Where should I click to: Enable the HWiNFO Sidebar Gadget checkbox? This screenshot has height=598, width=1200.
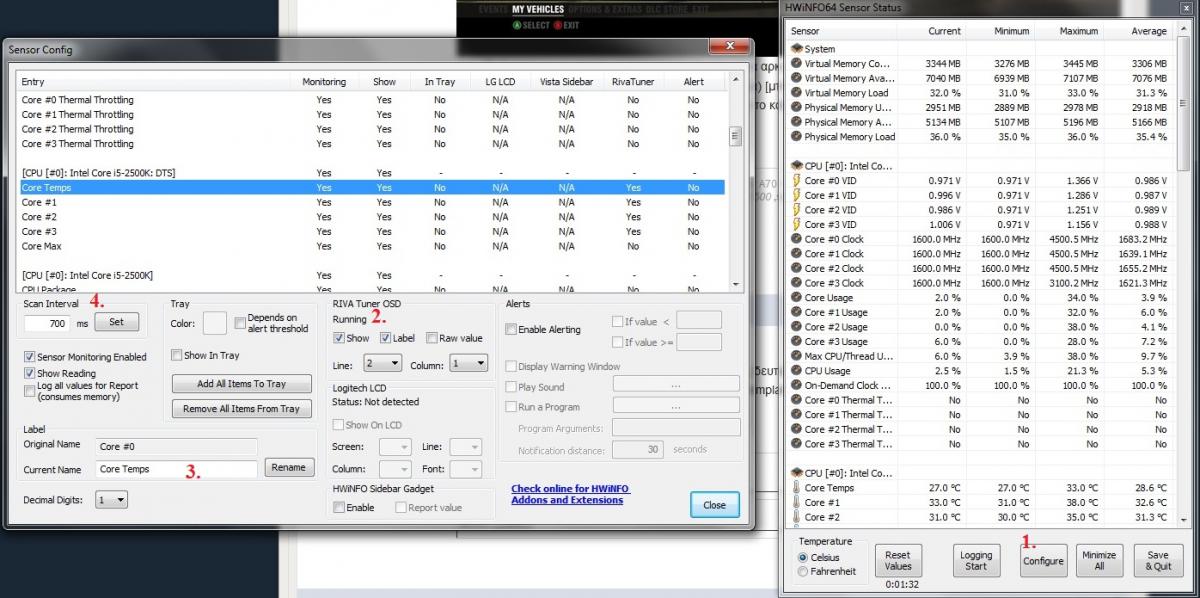[339, 507]
